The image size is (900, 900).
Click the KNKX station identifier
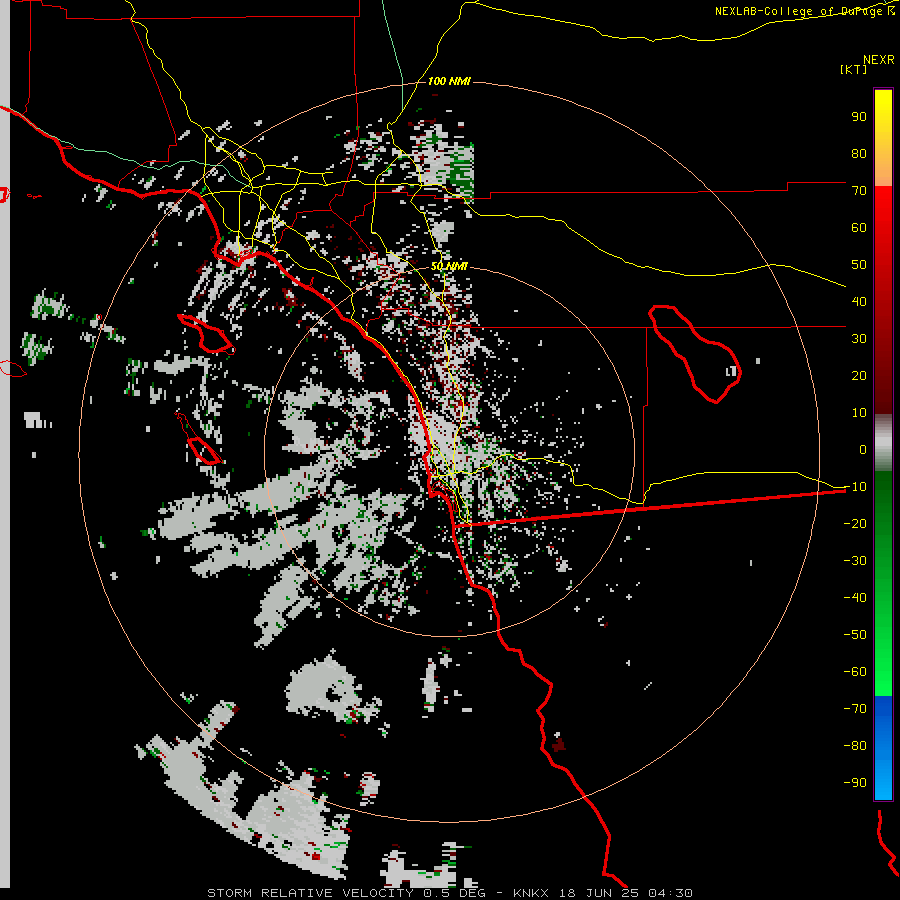(531, 893)
